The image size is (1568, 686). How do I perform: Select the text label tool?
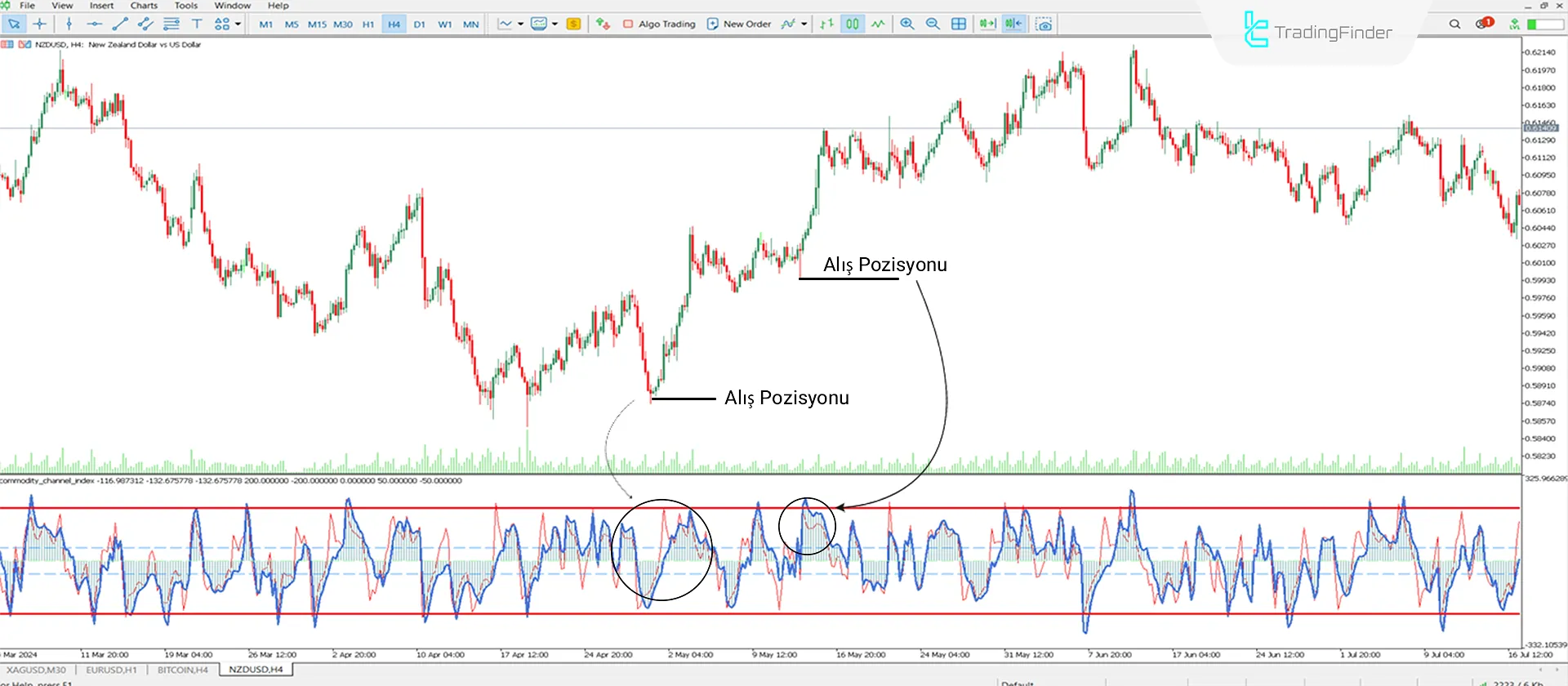pos(197,24)
